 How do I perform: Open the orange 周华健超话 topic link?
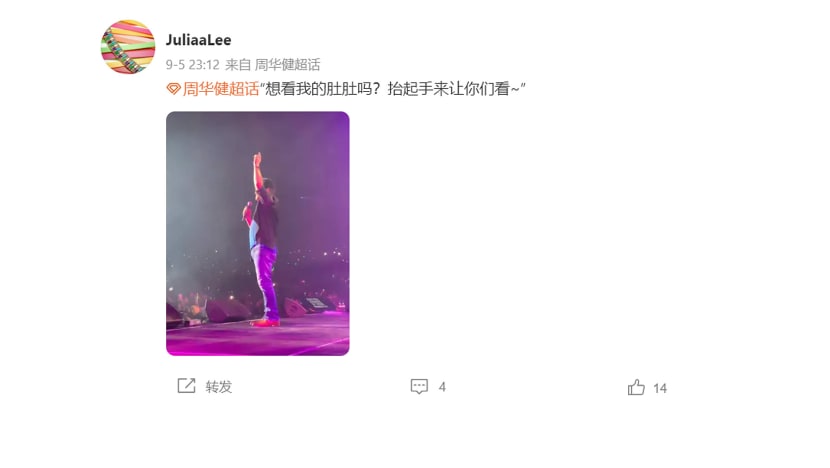coord(221,88)
